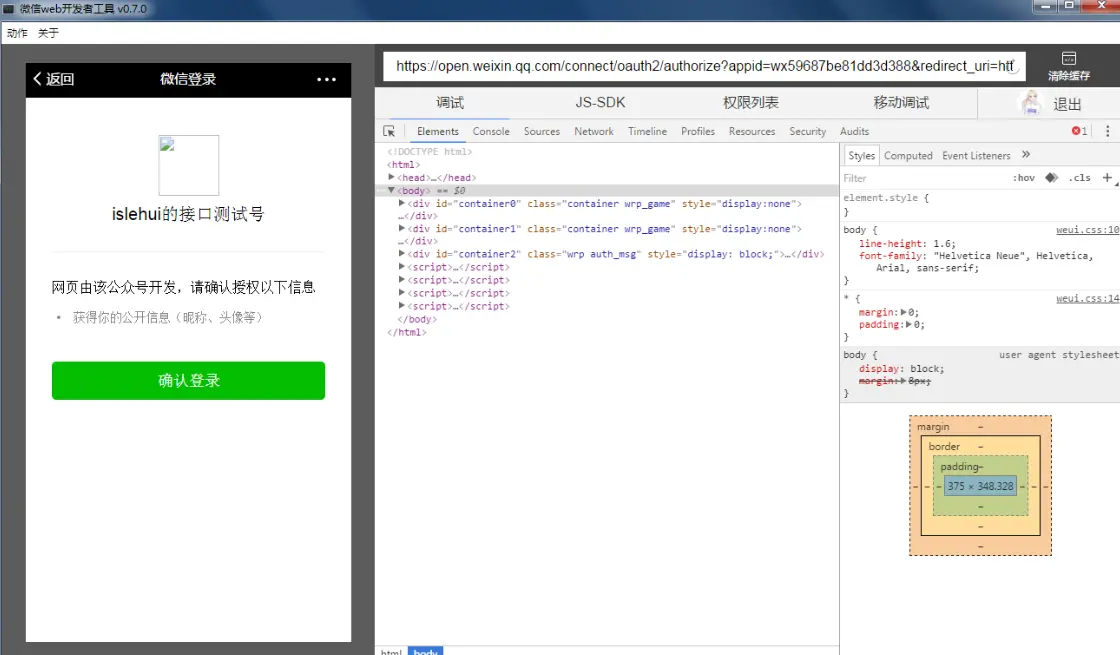Open the three-dots menu in phone header
This screenshot has width=1120, height=655.
coord(326,79)
